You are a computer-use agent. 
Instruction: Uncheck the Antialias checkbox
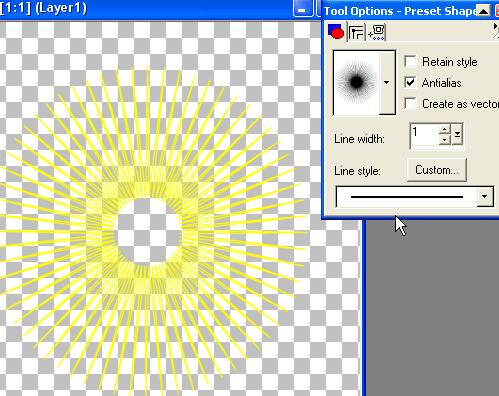pos(410,82)
